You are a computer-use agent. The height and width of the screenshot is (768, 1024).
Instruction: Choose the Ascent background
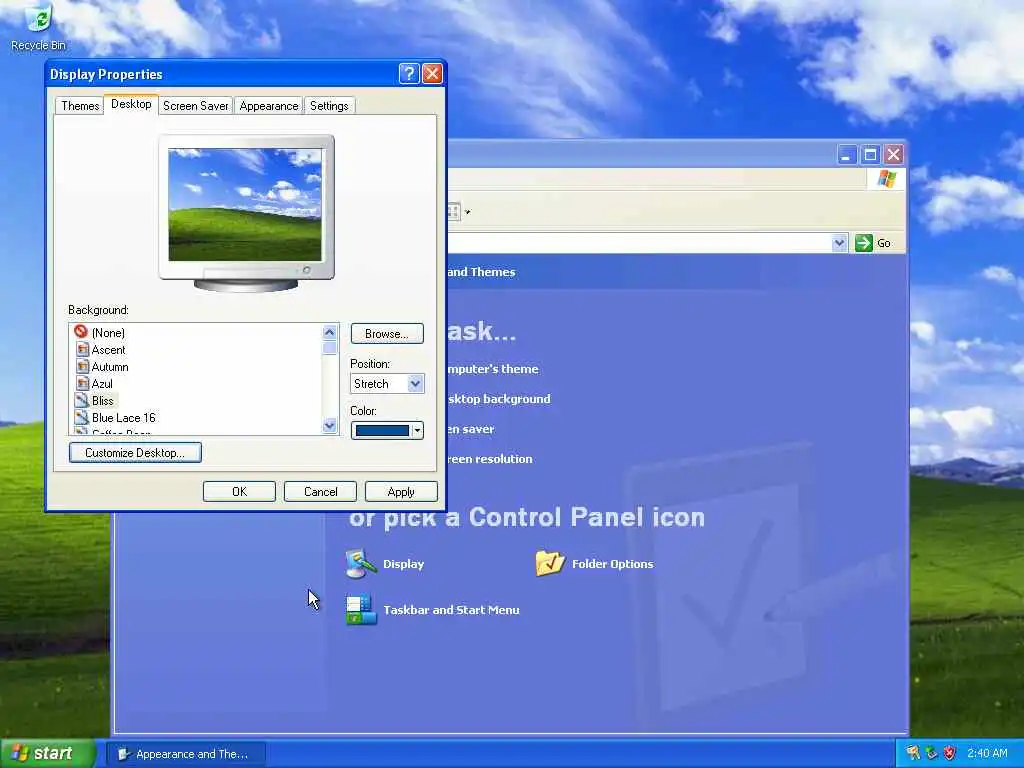(x=108, y=350)
